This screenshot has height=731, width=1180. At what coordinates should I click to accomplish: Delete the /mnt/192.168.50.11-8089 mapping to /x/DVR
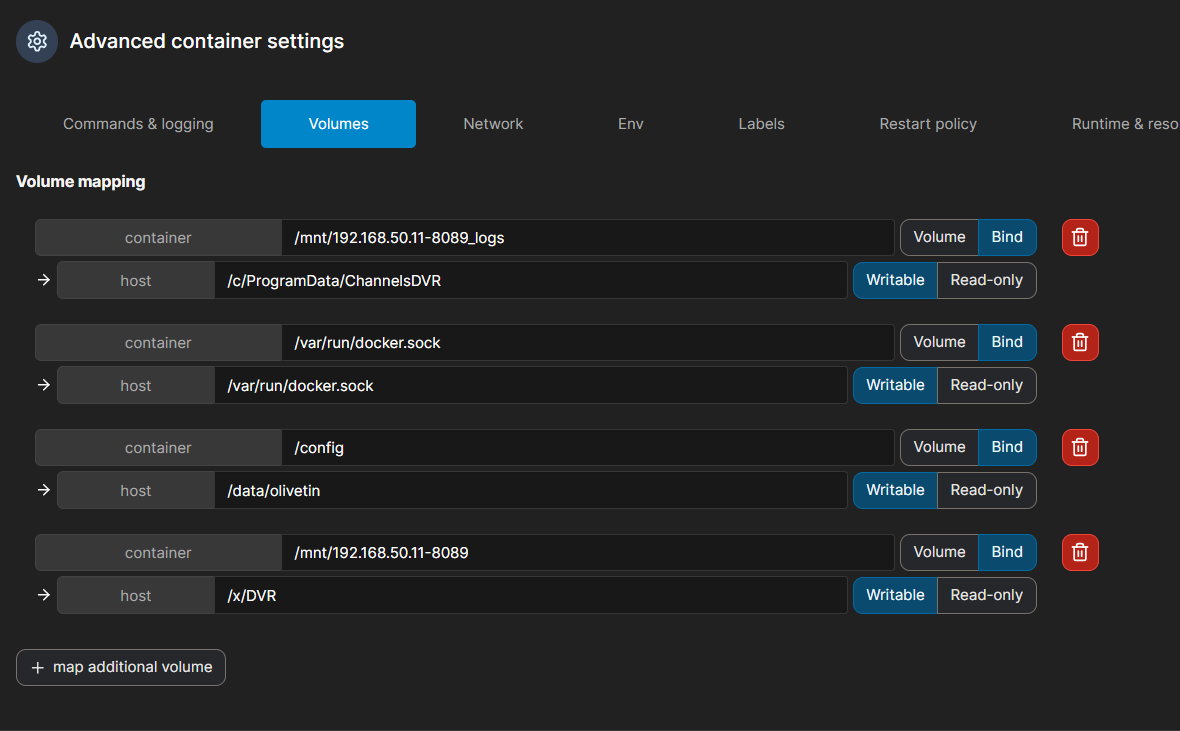(1080, 552)
